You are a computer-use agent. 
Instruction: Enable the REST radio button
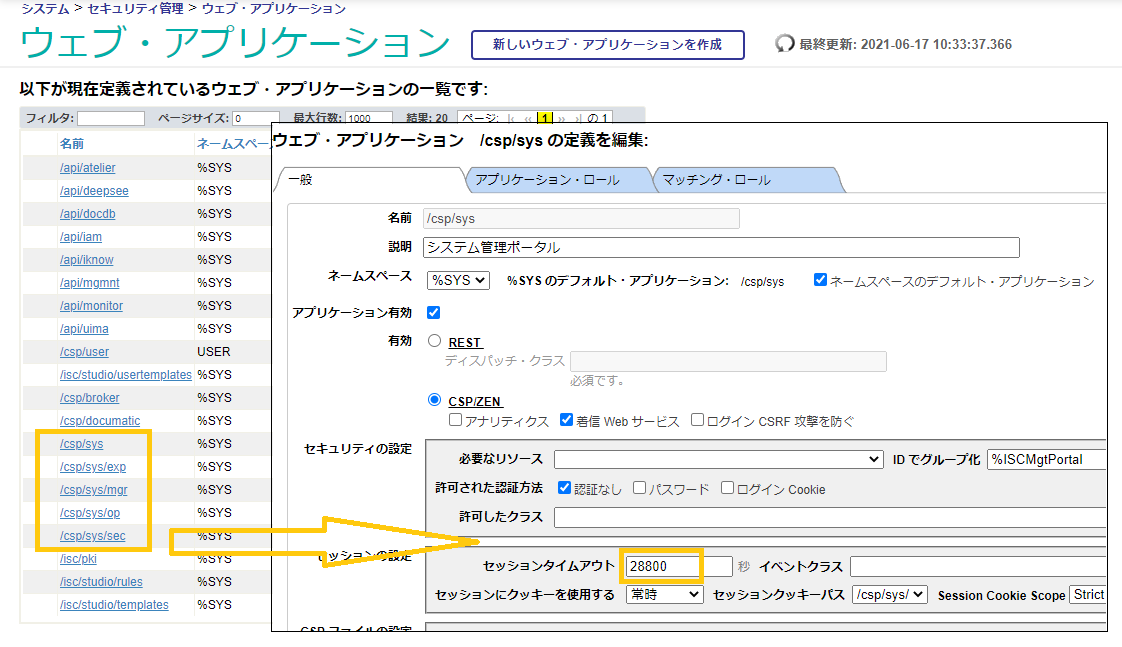[x=434, y=341]
